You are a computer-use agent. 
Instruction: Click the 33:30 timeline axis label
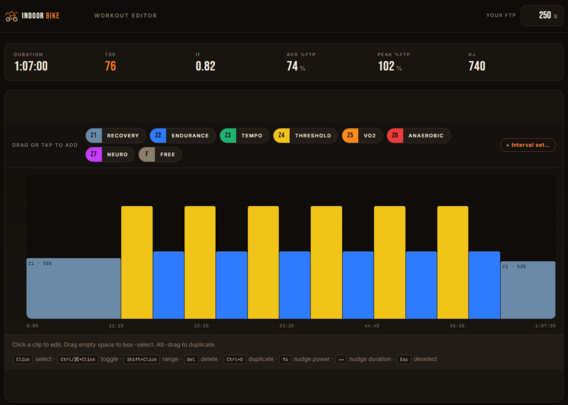coord(287,326)
